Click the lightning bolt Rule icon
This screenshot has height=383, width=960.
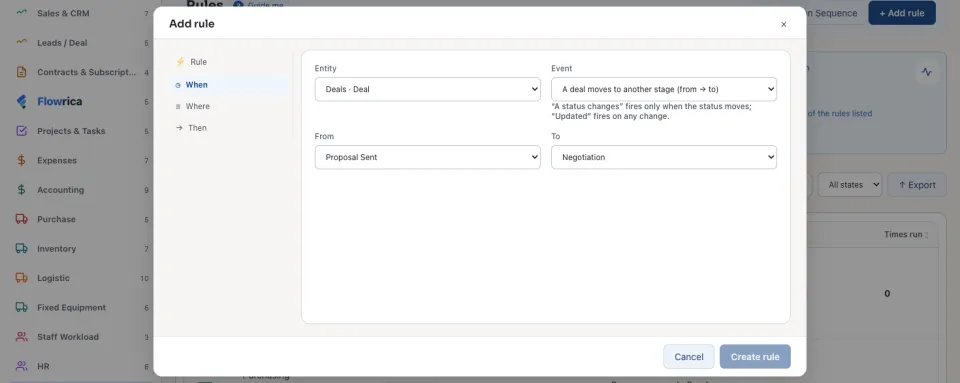click(180, 62)
